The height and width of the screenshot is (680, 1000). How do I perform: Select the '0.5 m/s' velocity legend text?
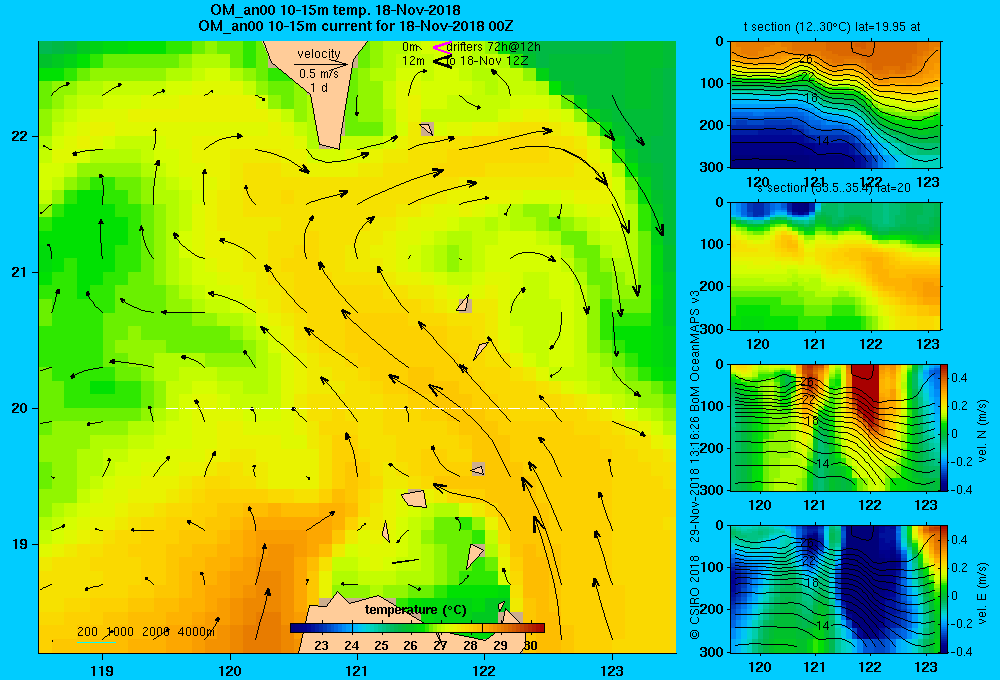pyautogui.click(x=319, y=74)
